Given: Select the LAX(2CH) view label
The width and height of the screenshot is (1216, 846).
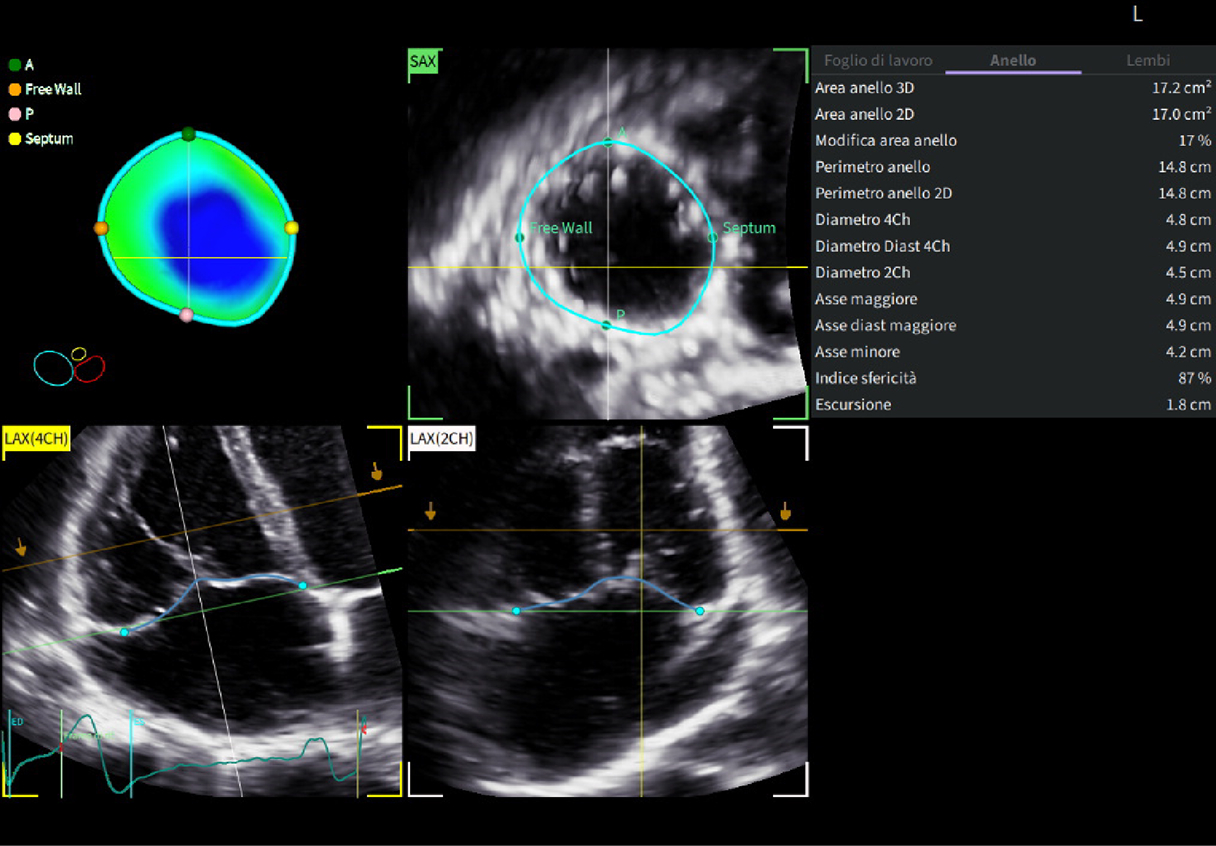Looking at the screenshot, I should click(x=440, y=438).
